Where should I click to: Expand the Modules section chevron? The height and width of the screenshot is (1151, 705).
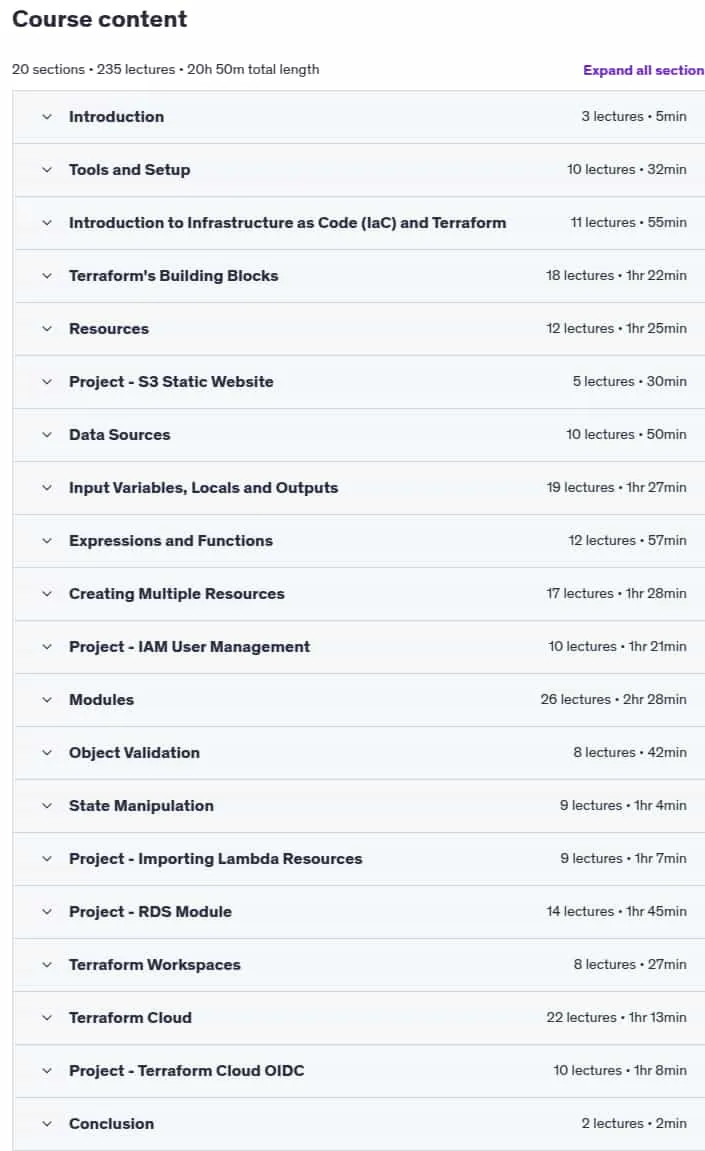[x=47, y=700]
